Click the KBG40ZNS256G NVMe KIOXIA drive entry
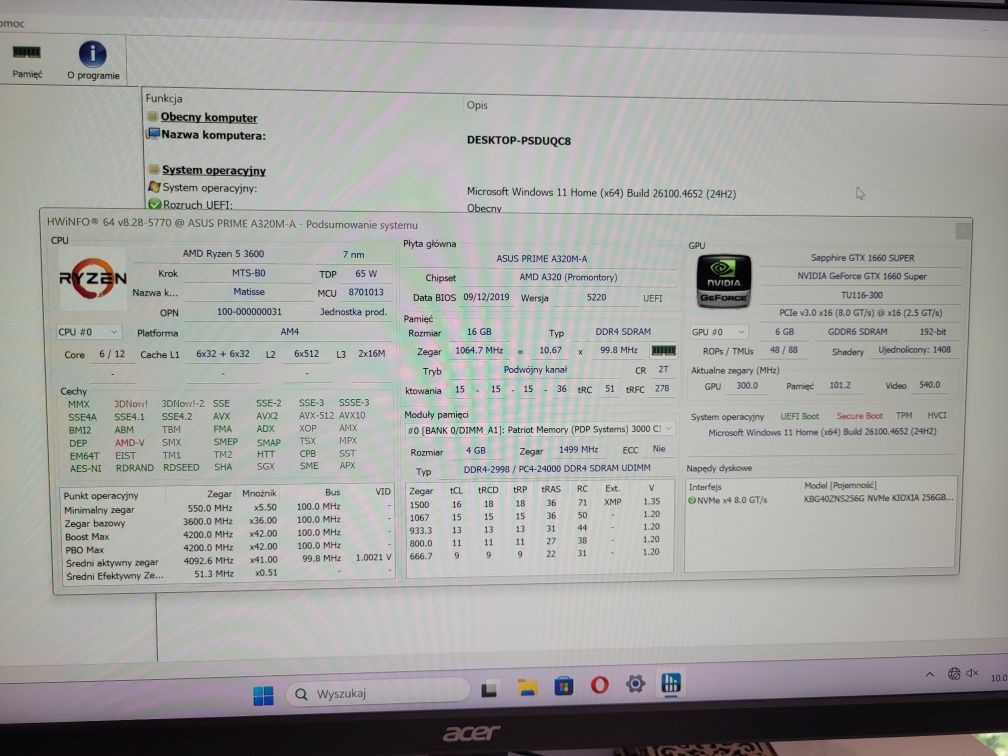This screenshot has height=756, width=1008. tap(878, 498)
